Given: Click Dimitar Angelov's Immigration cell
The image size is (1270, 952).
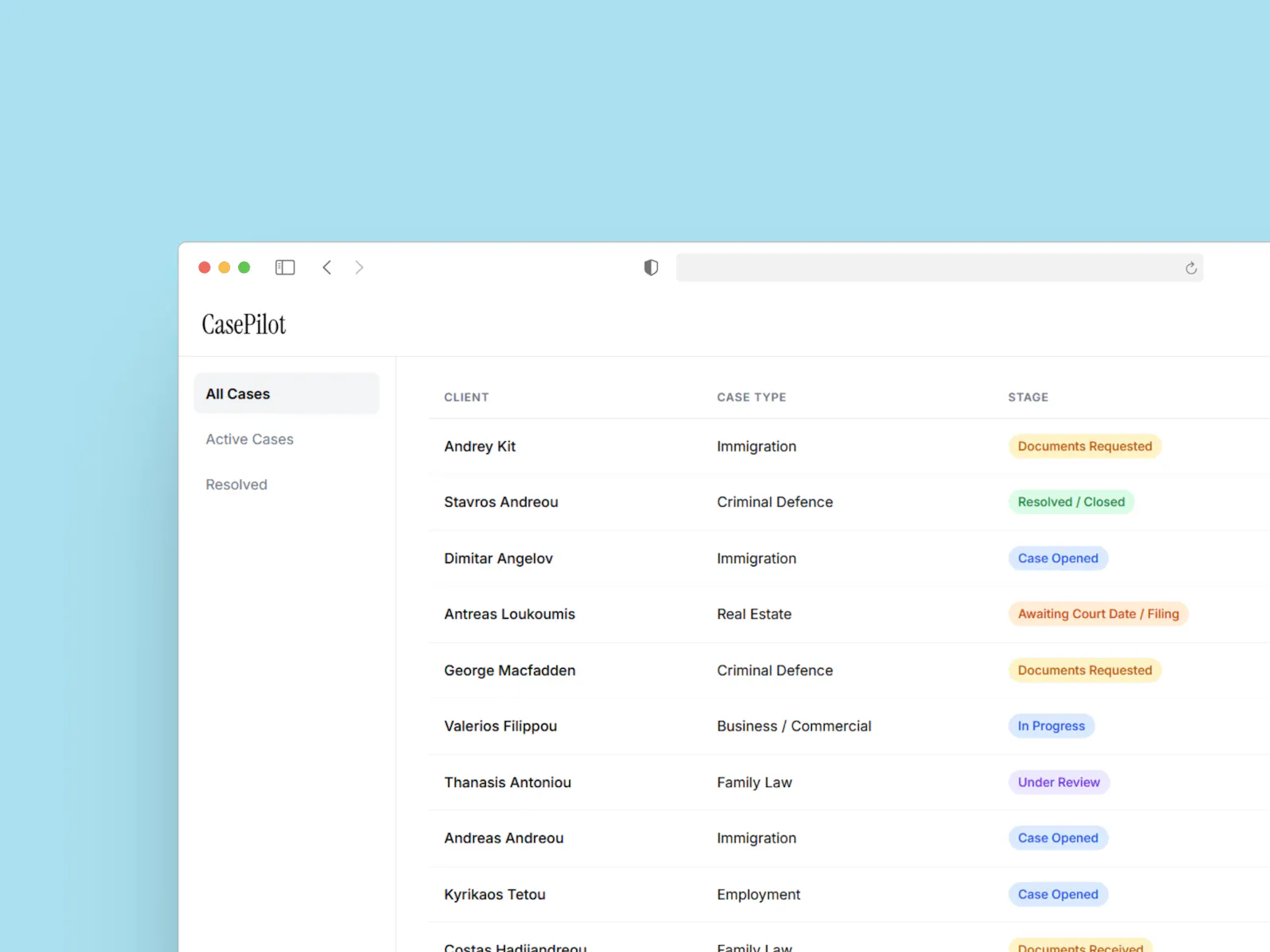Looking at the screenshot, I should 756,558.
